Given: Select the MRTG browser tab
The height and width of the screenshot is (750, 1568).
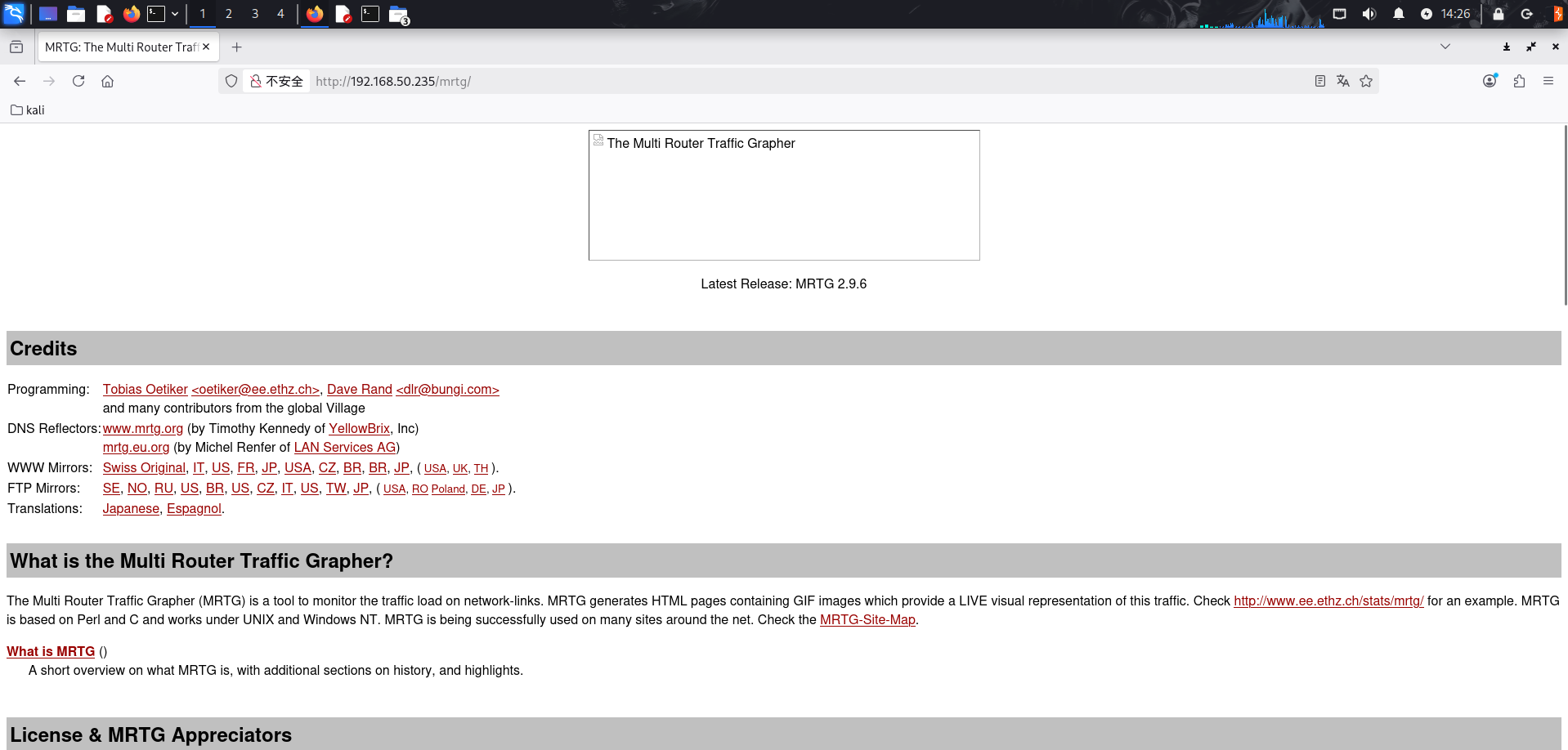Looking at the screenshot, I should point(121,47).
